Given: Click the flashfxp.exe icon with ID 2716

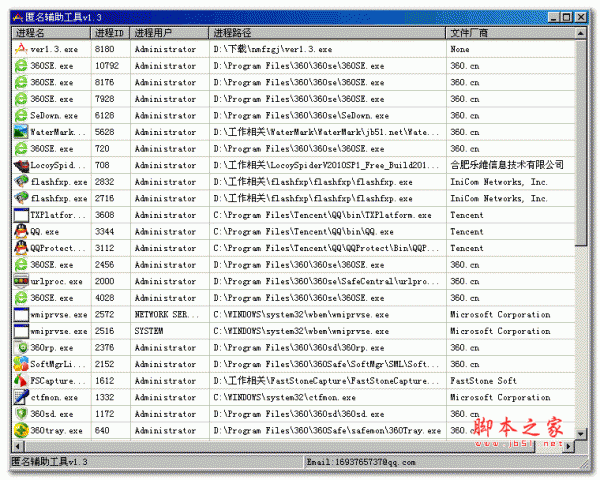Looking at the screenshot, I should (x=21, y=198).
